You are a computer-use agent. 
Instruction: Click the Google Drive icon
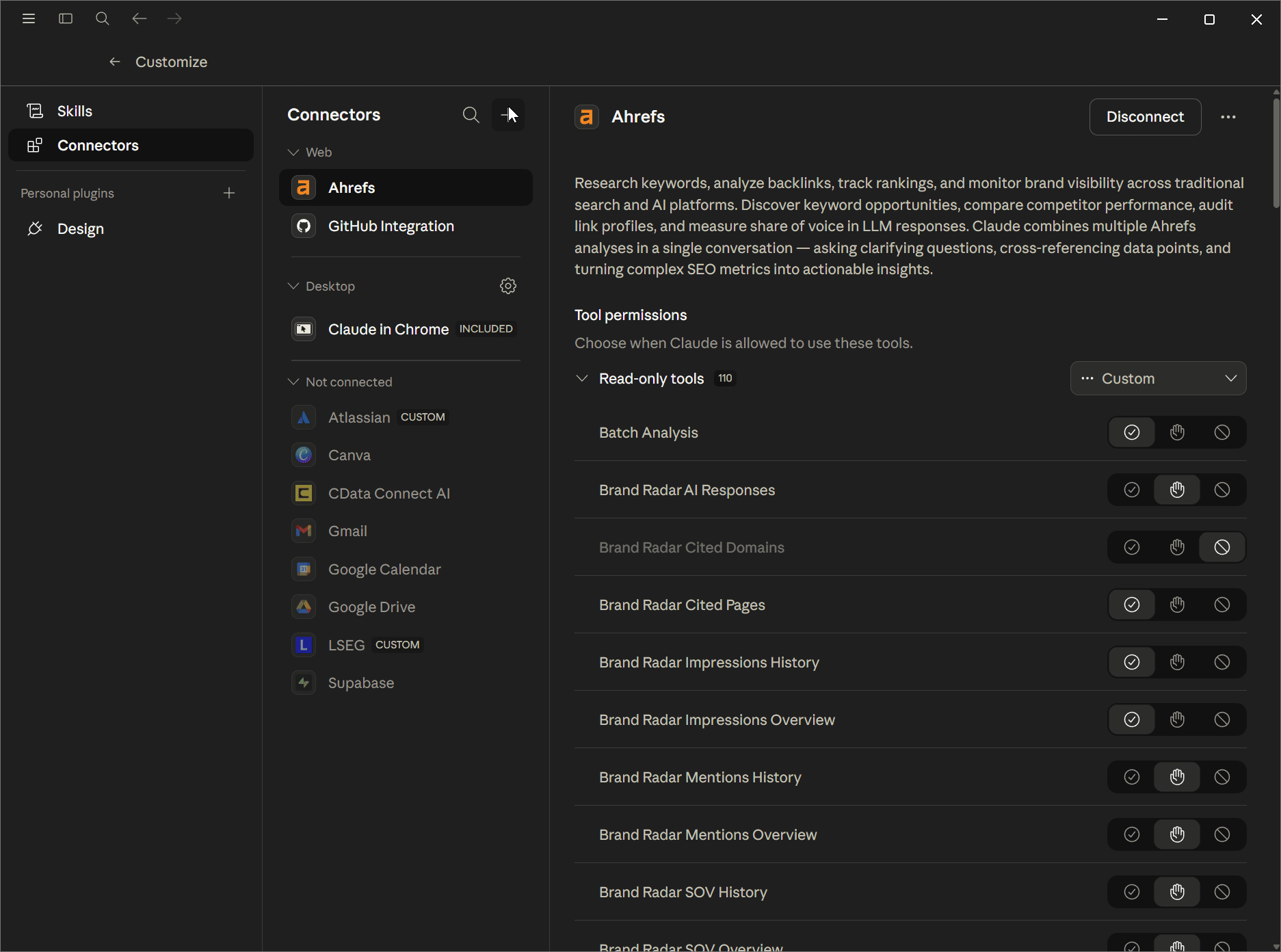pos(304,607)
